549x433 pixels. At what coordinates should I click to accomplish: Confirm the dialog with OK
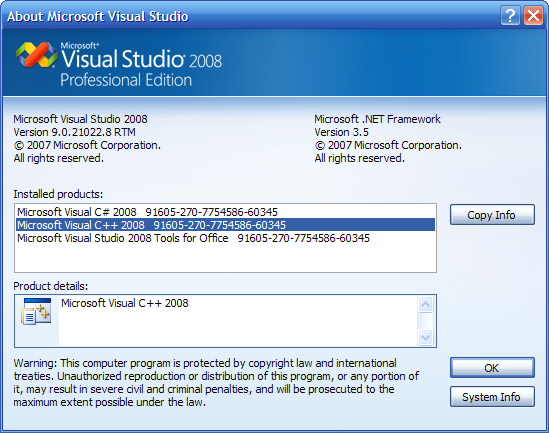(x=492, y=368)
